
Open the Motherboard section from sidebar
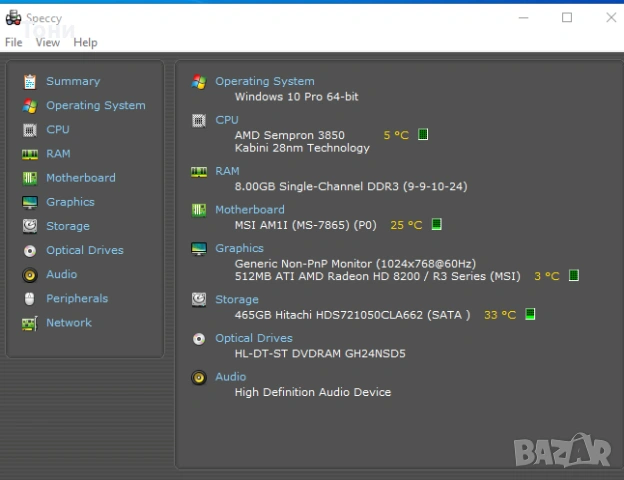tap(81, 178)
